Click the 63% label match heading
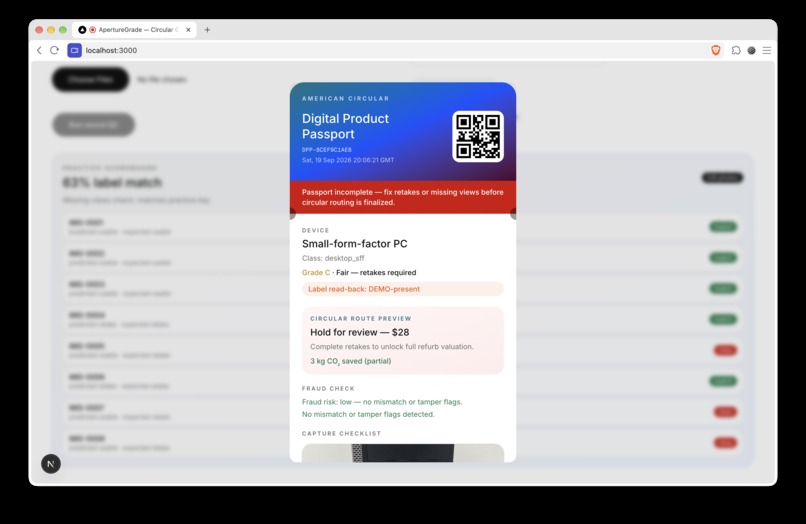The width and height of the screenshot is (806, 524). click(112, 183)
